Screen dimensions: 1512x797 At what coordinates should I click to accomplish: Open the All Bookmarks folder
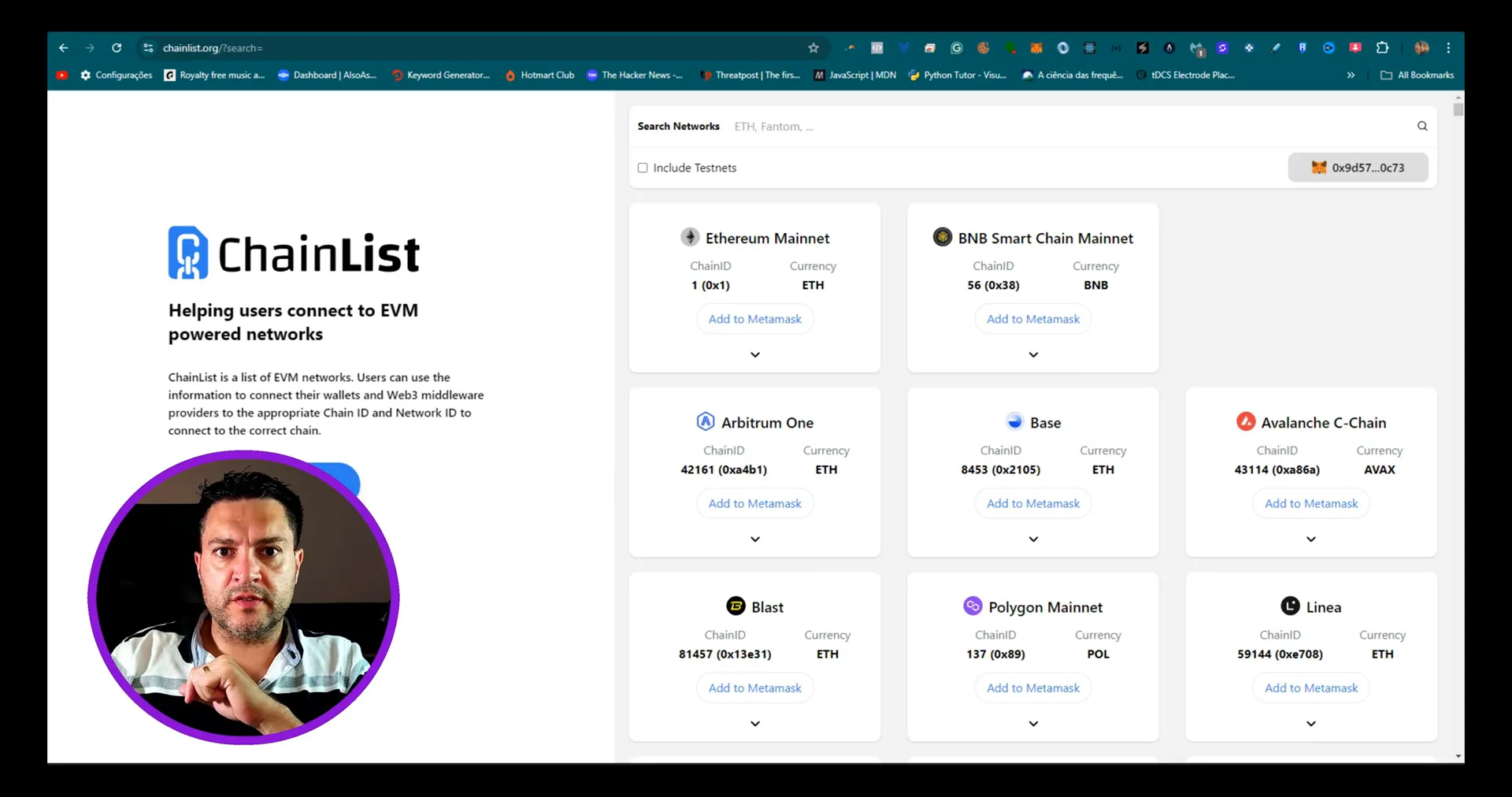(1417, 76)
